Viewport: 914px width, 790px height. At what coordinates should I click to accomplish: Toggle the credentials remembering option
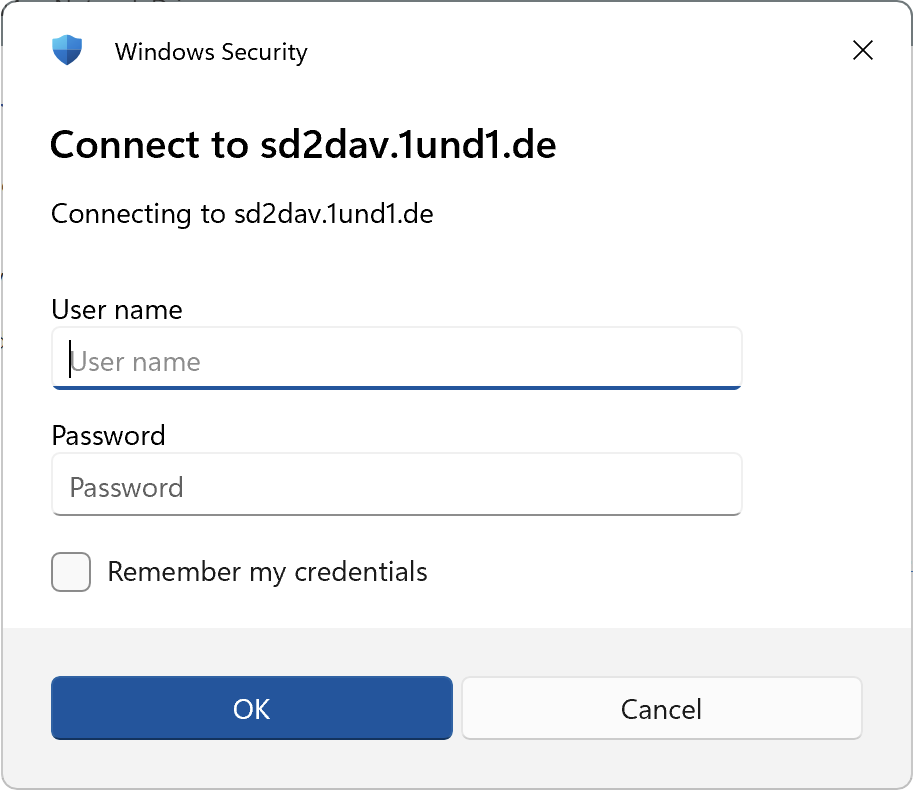coord(70,572)
